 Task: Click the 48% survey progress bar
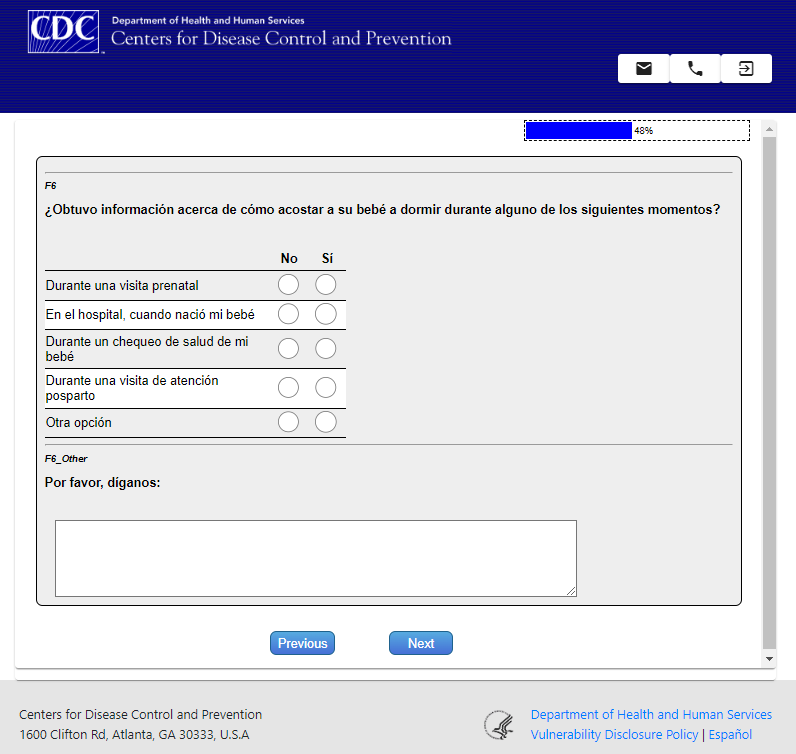[x=636, y=131]
